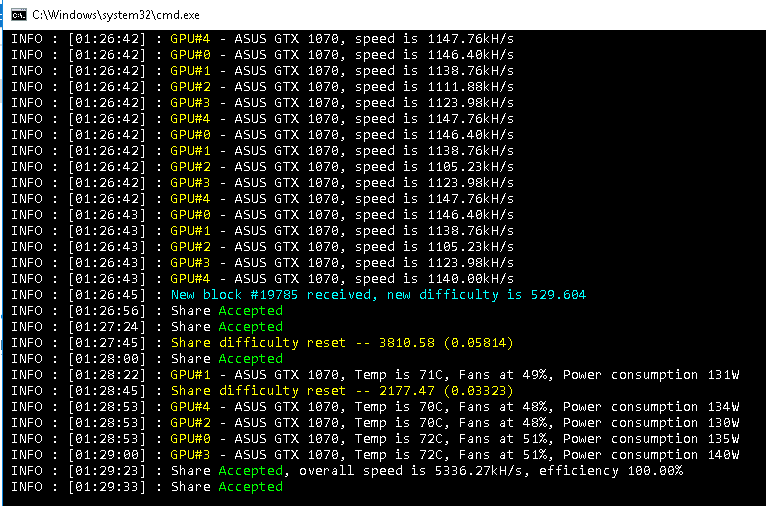Click the C:\Windows\system32\cmd.exe window title
766x506 pixels.
[x=116, y=15]
